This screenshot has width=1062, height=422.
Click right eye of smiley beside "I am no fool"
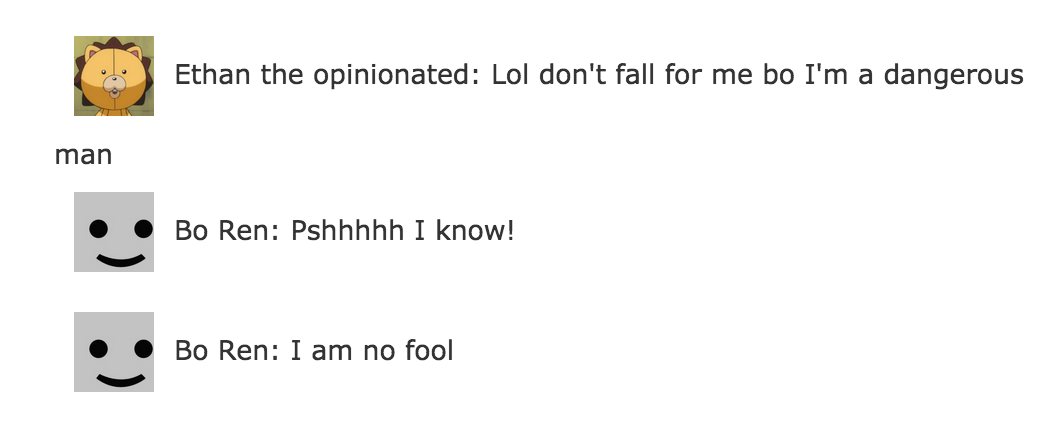[142, 348]
